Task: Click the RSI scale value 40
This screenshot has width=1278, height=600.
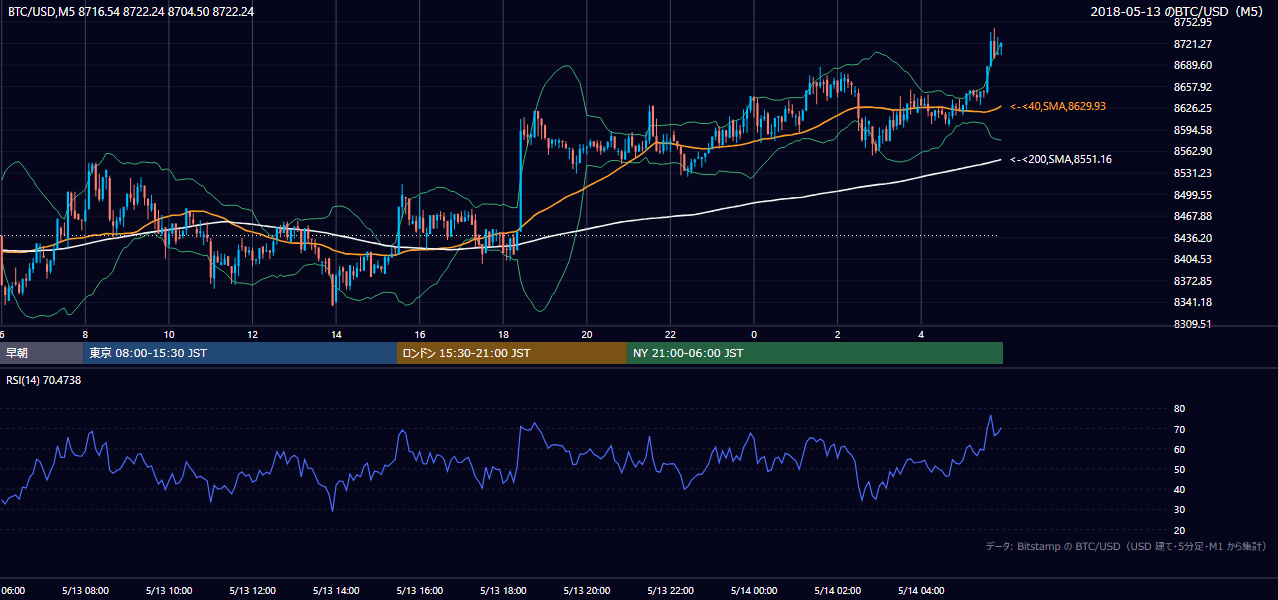Action: [1180, 489]
